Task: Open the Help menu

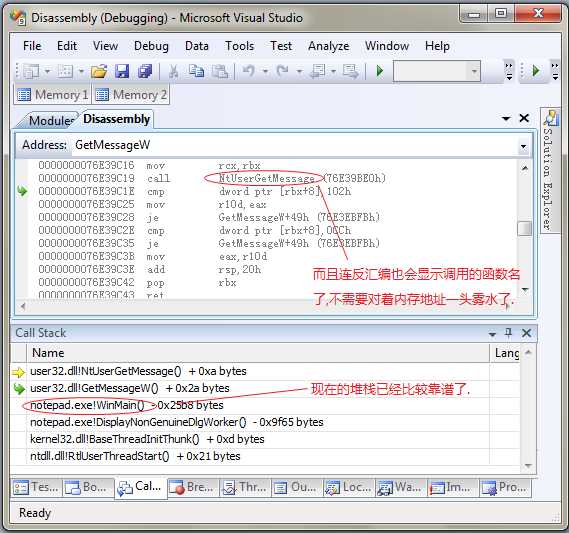Action: coord(437,46)
